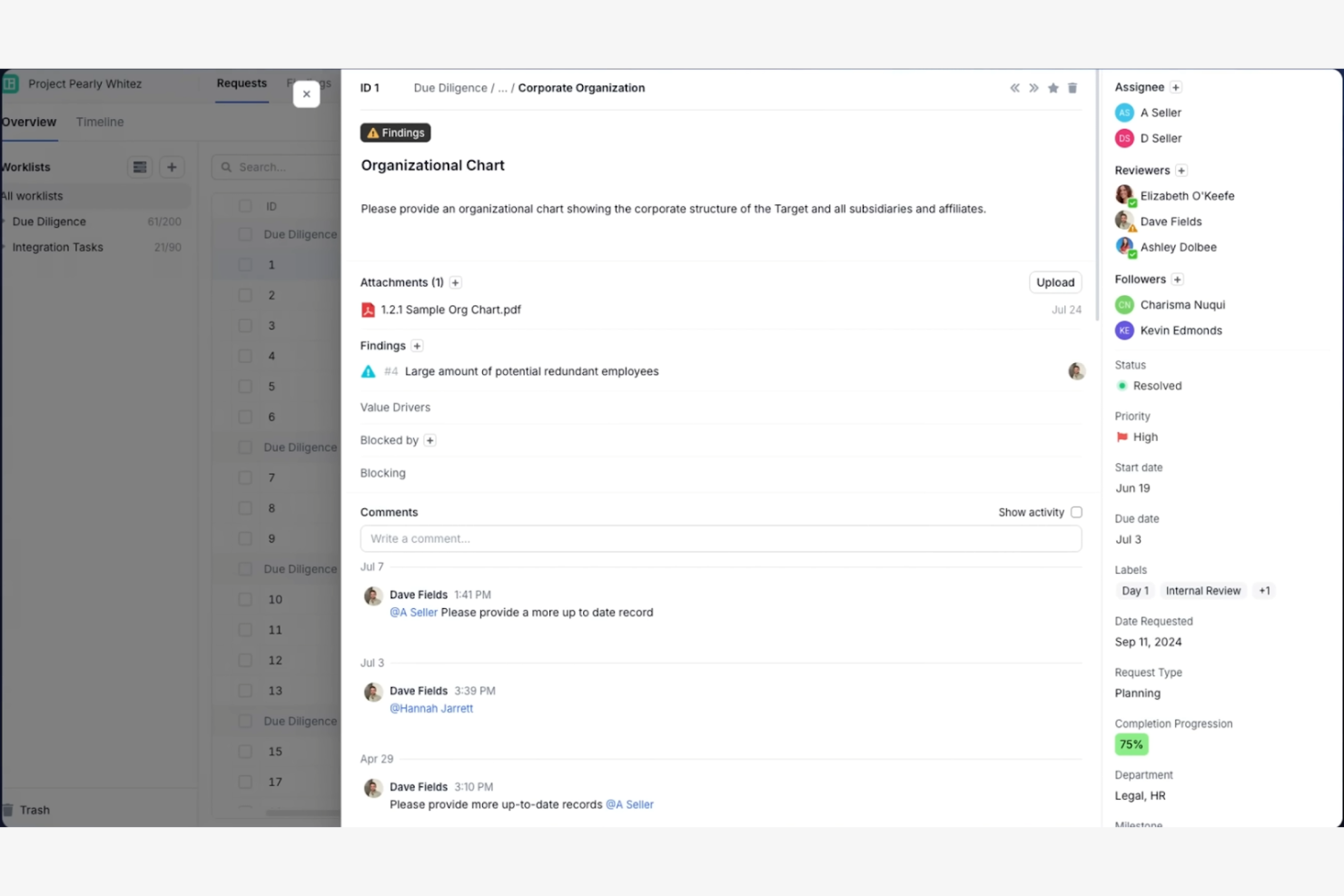Open the 1.2.1 Sample Org Chart PDF icon

(368, 310)
